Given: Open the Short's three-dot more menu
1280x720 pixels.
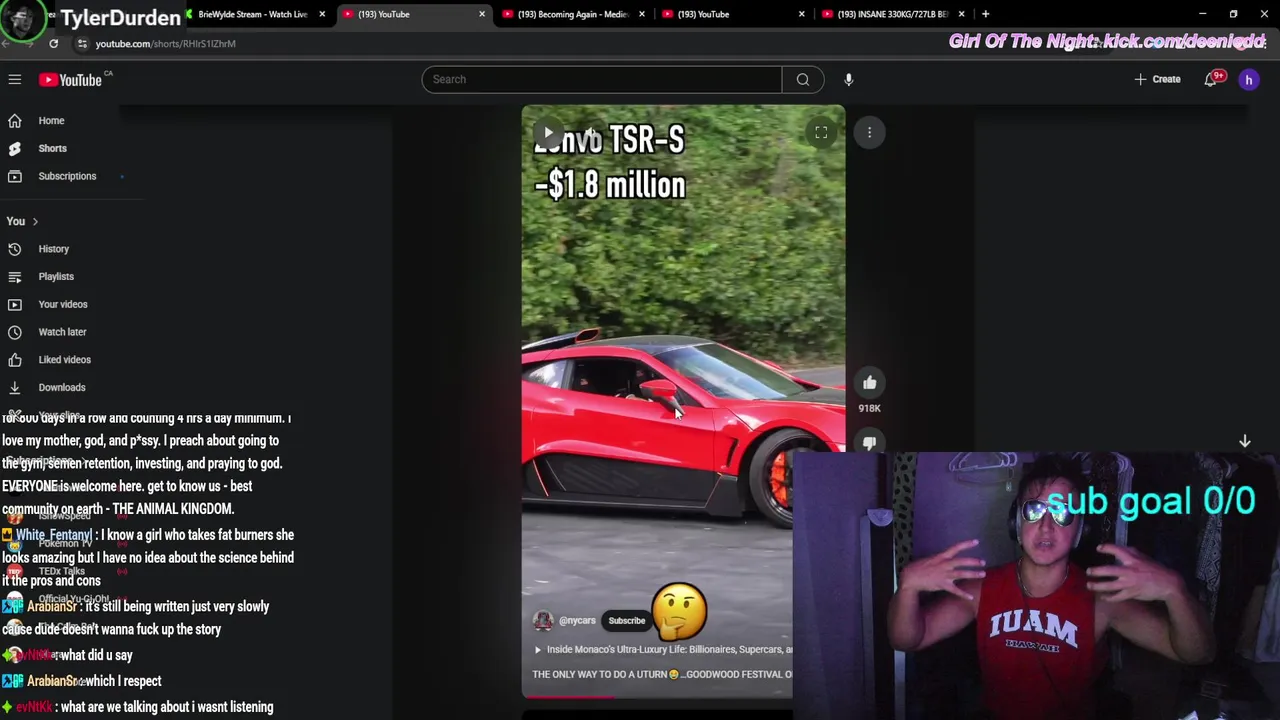Looking at the screenshot, I should (869, 132).
